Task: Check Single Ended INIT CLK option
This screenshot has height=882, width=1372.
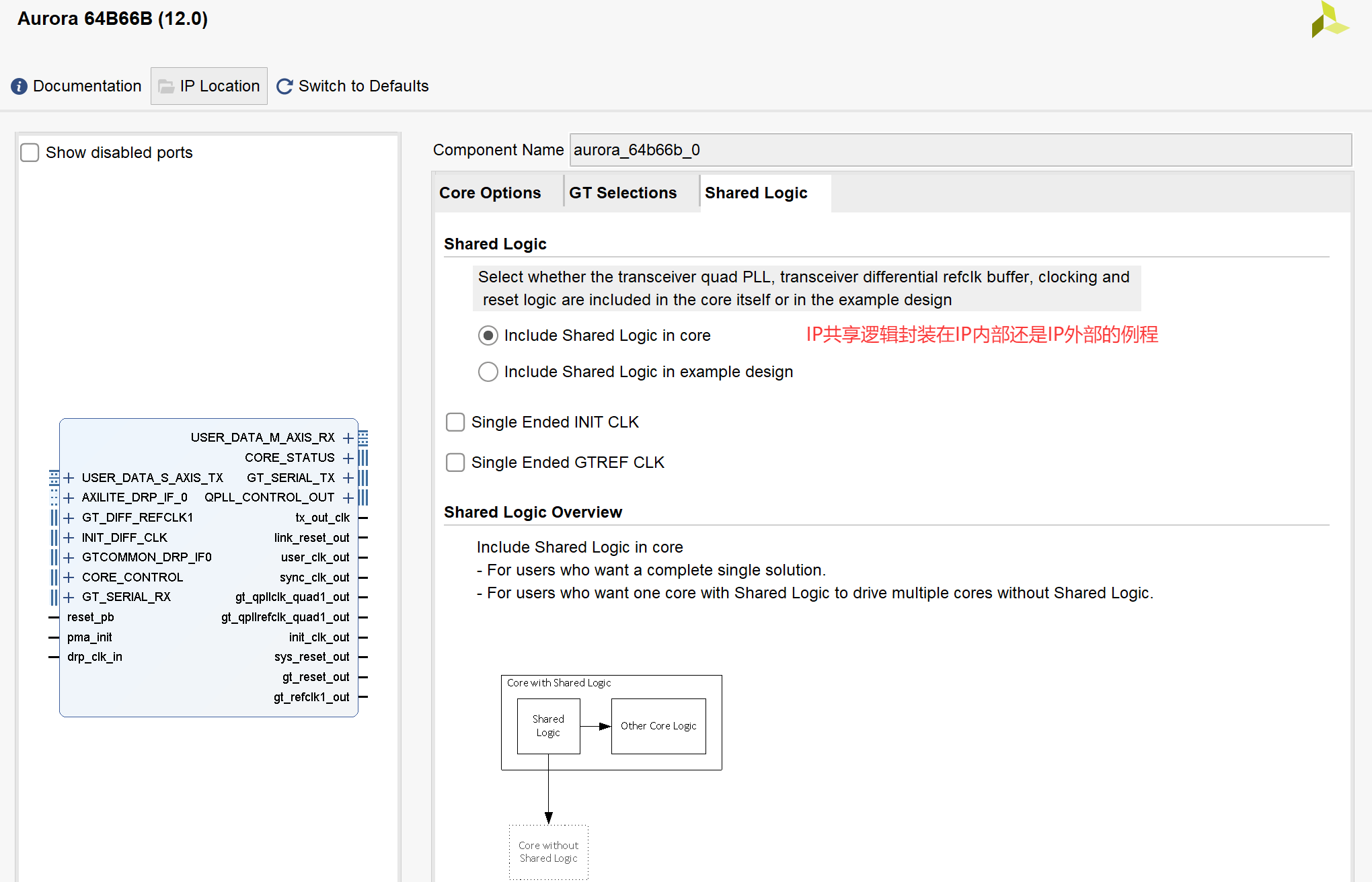Action: tap(455, 422)
